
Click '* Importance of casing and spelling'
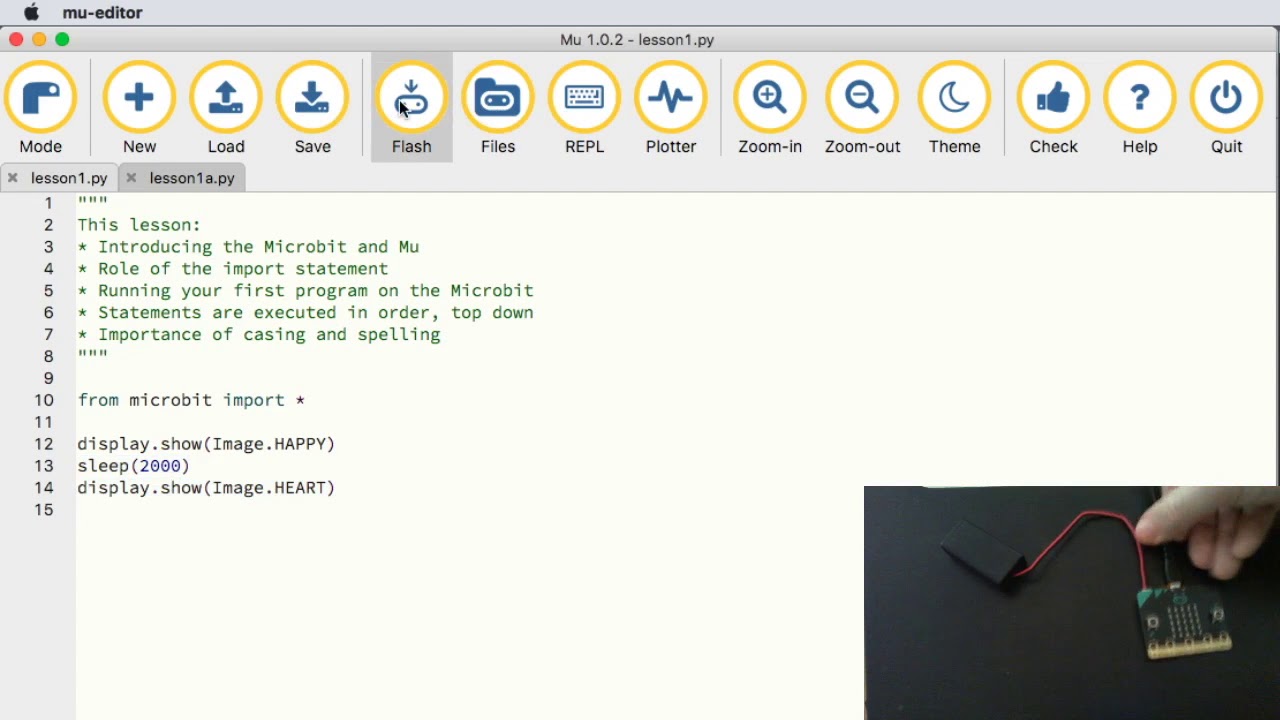click(x=259, y=335)
